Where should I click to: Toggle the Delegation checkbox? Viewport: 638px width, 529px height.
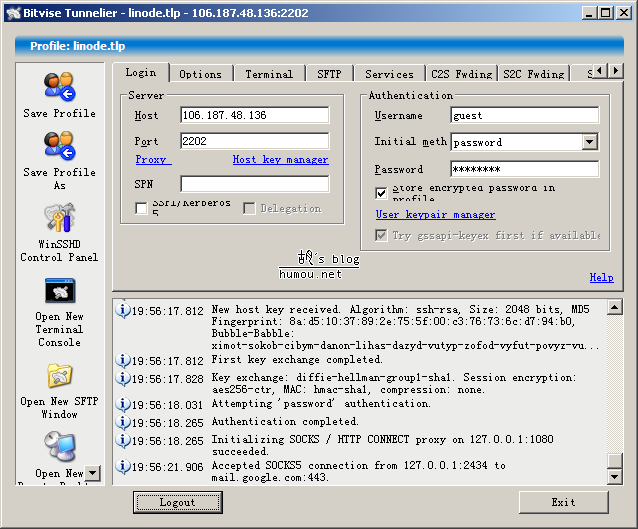click(x=249, y=208)
